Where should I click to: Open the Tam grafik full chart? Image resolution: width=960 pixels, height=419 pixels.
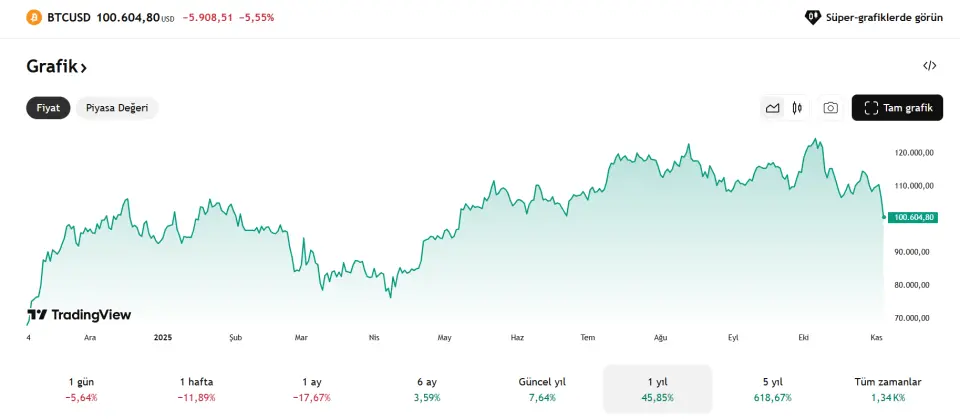(x=897, y=108)
